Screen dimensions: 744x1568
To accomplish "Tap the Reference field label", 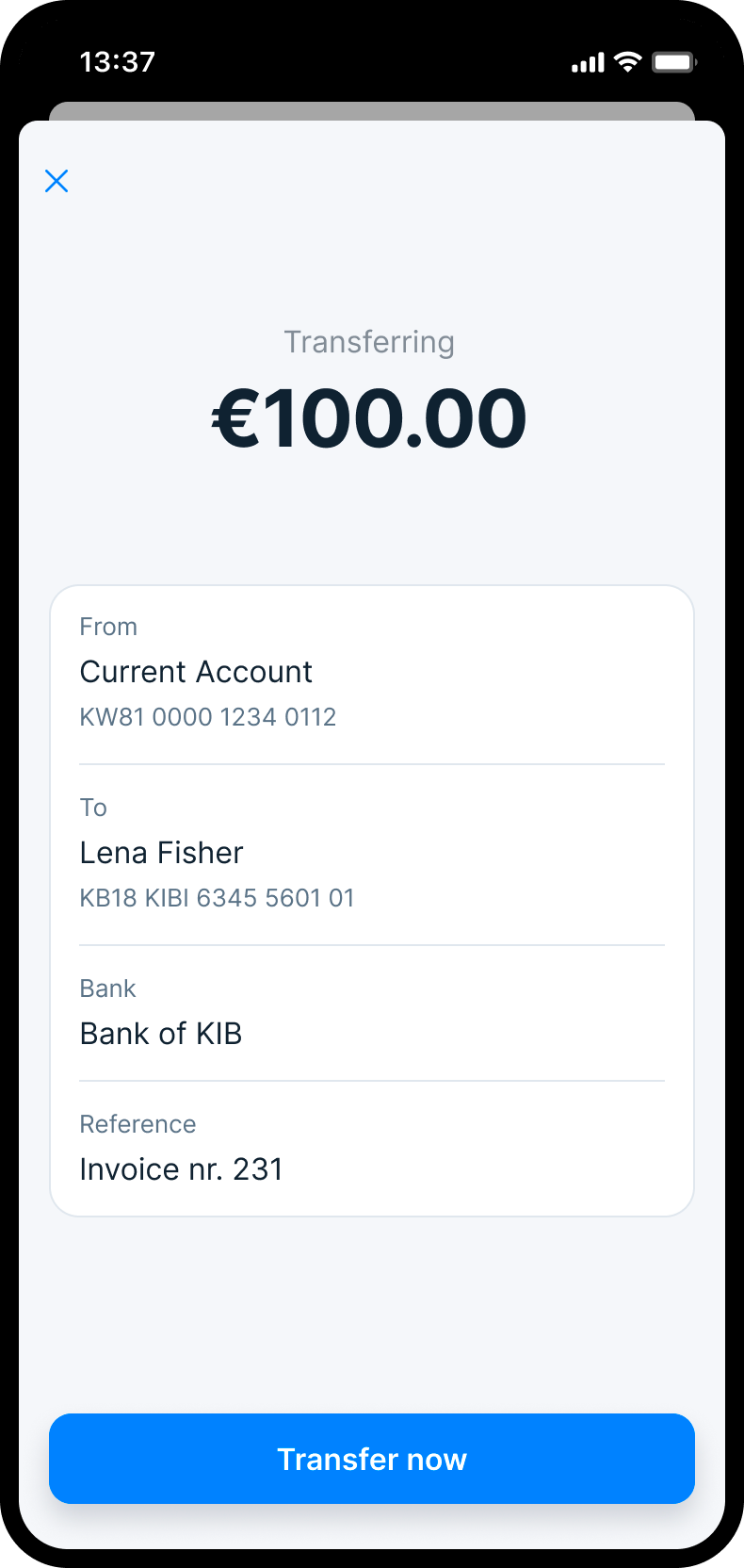I will point(137,1124).
